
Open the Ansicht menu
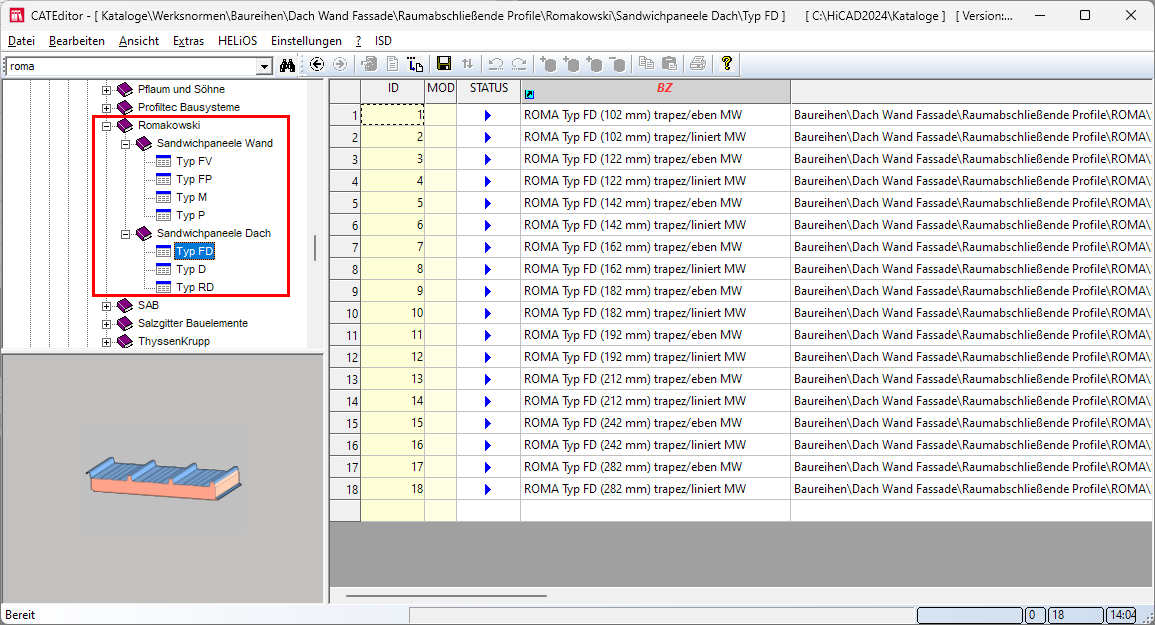(139, 41)
